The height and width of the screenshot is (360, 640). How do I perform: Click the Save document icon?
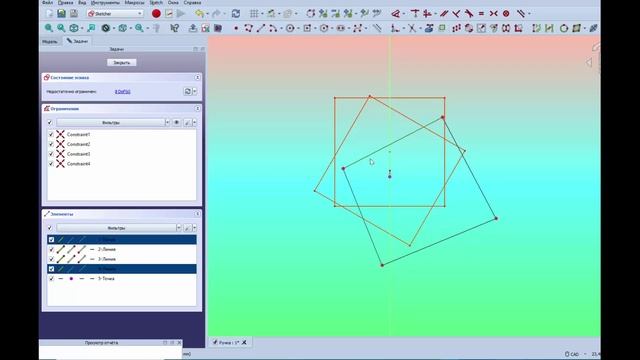[x=61, y=13]
